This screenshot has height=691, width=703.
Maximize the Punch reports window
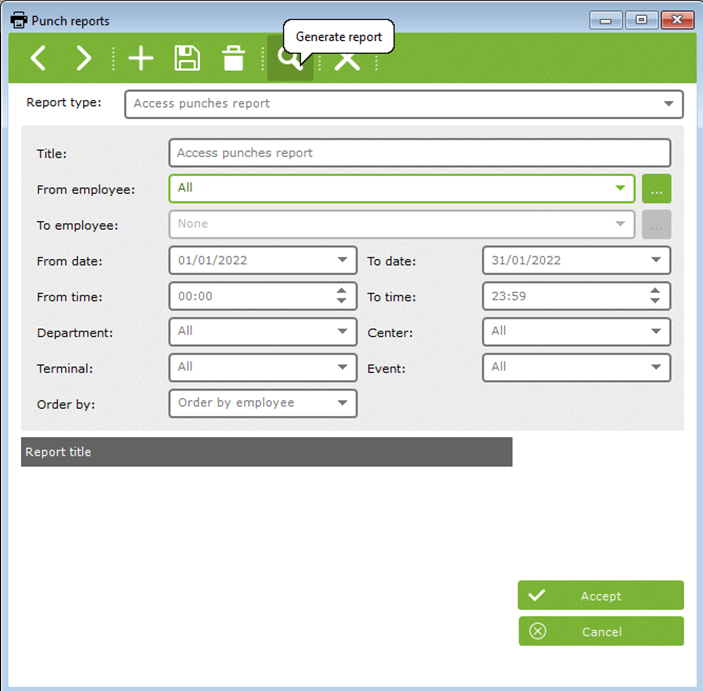point(642,20)
